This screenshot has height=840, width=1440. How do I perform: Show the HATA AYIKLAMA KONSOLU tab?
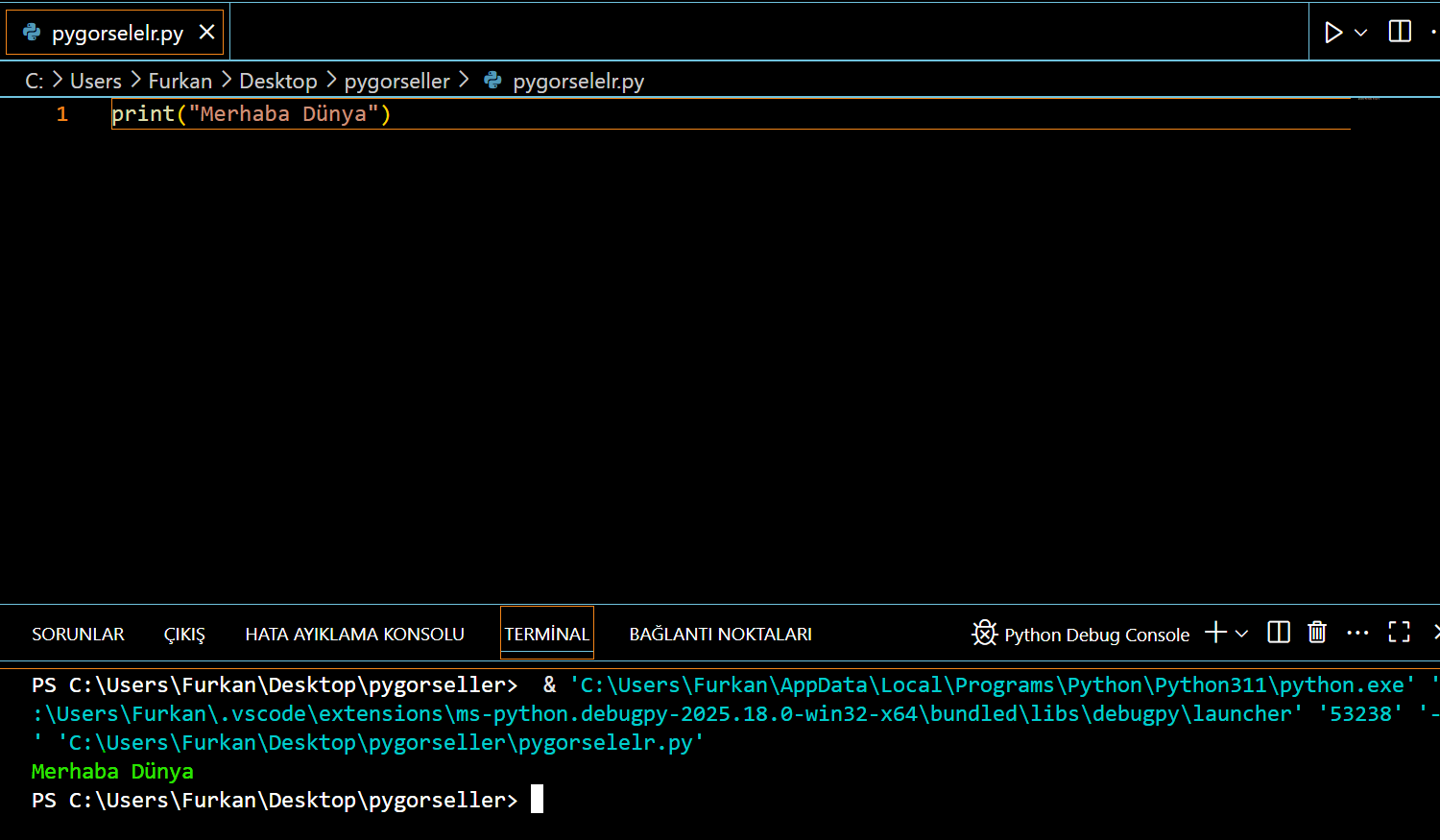[x=354, y=635]
